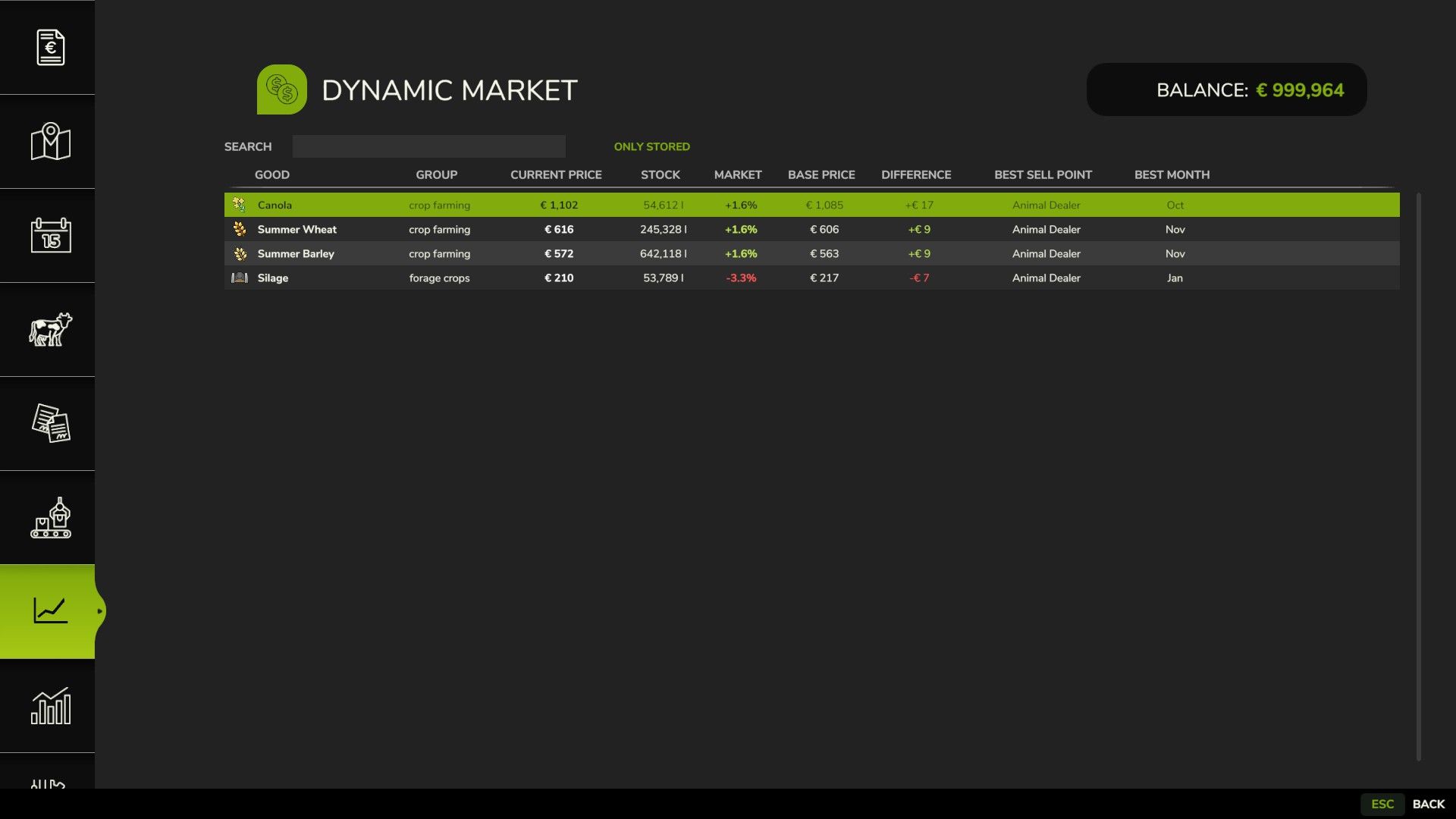The width and height of the screenshot is (1456, 819).
Task: Open the statistics bar chart page
Action: (x=50, y=705)
